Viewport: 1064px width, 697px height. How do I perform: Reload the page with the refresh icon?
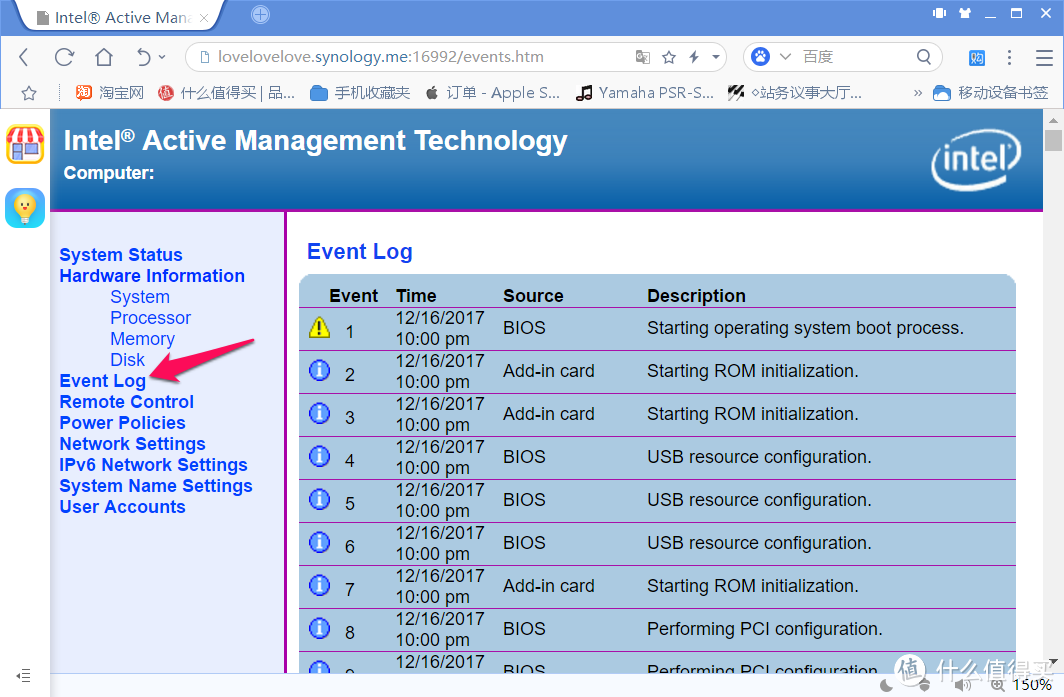coord(64,57)
